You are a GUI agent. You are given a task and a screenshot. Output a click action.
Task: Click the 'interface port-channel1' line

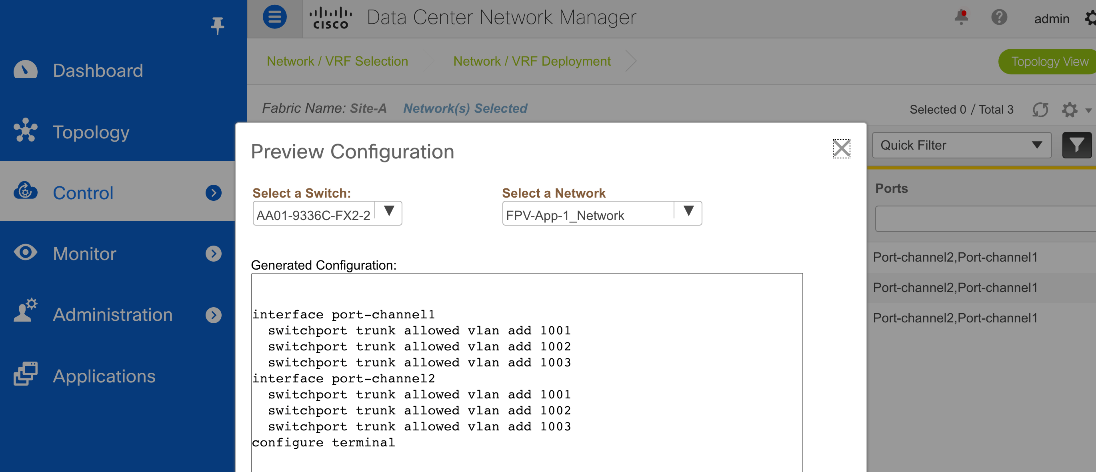343,315
